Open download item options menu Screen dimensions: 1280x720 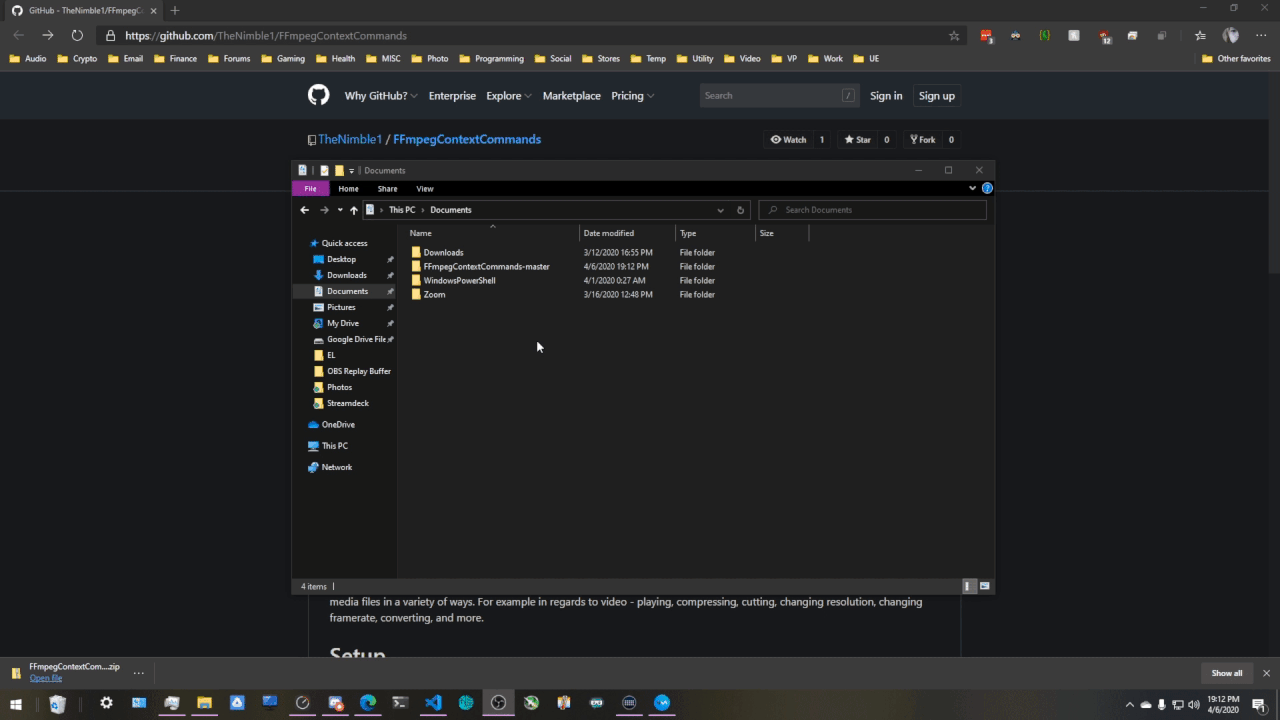[139, 673]
